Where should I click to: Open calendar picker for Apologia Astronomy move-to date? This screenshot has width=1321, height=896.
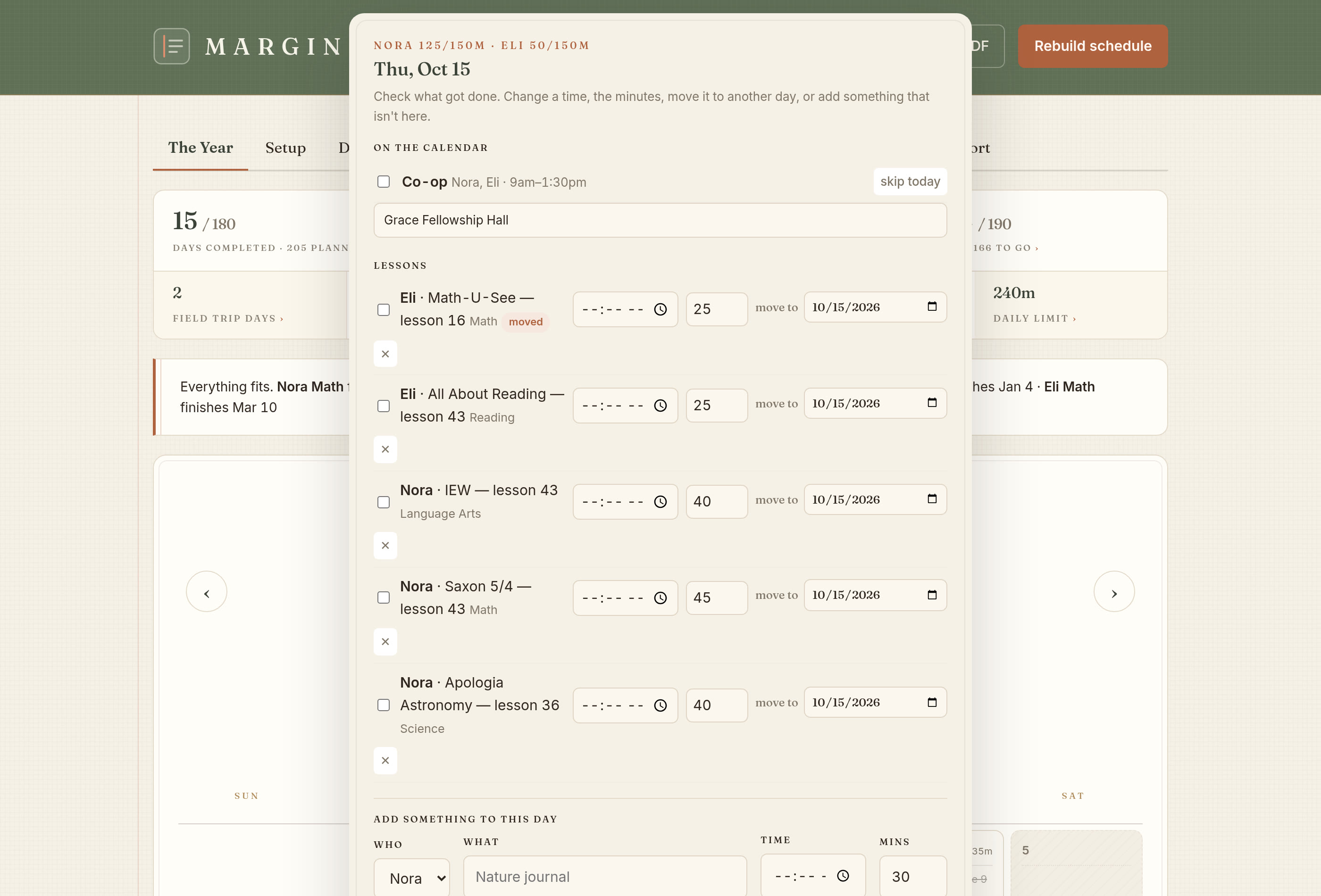pyautogui.click(x=932, y=702)
